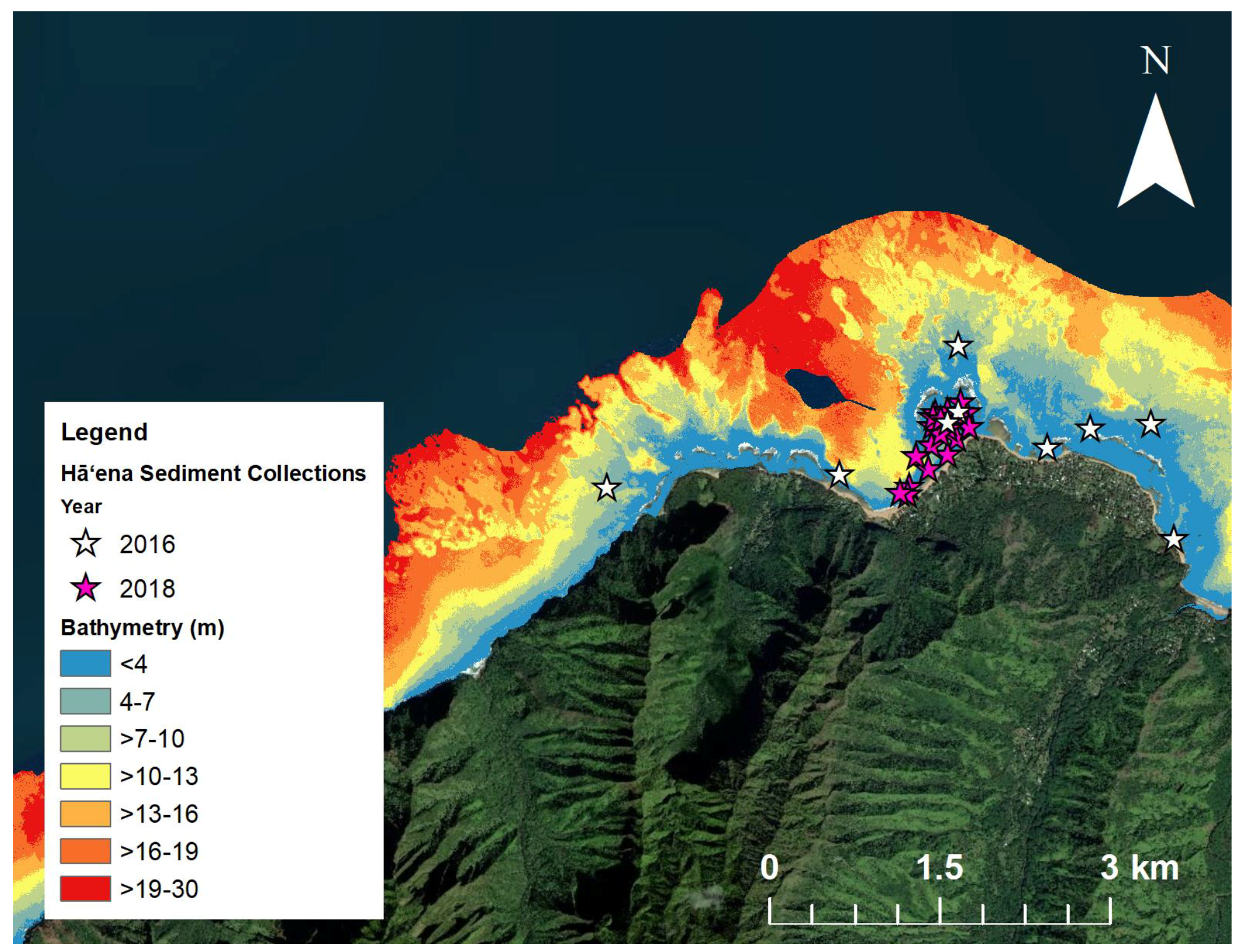Click the green >7-10 bathymetry swatch
The height and width of the screenshot is (952, 1241).
click(85, 739)
